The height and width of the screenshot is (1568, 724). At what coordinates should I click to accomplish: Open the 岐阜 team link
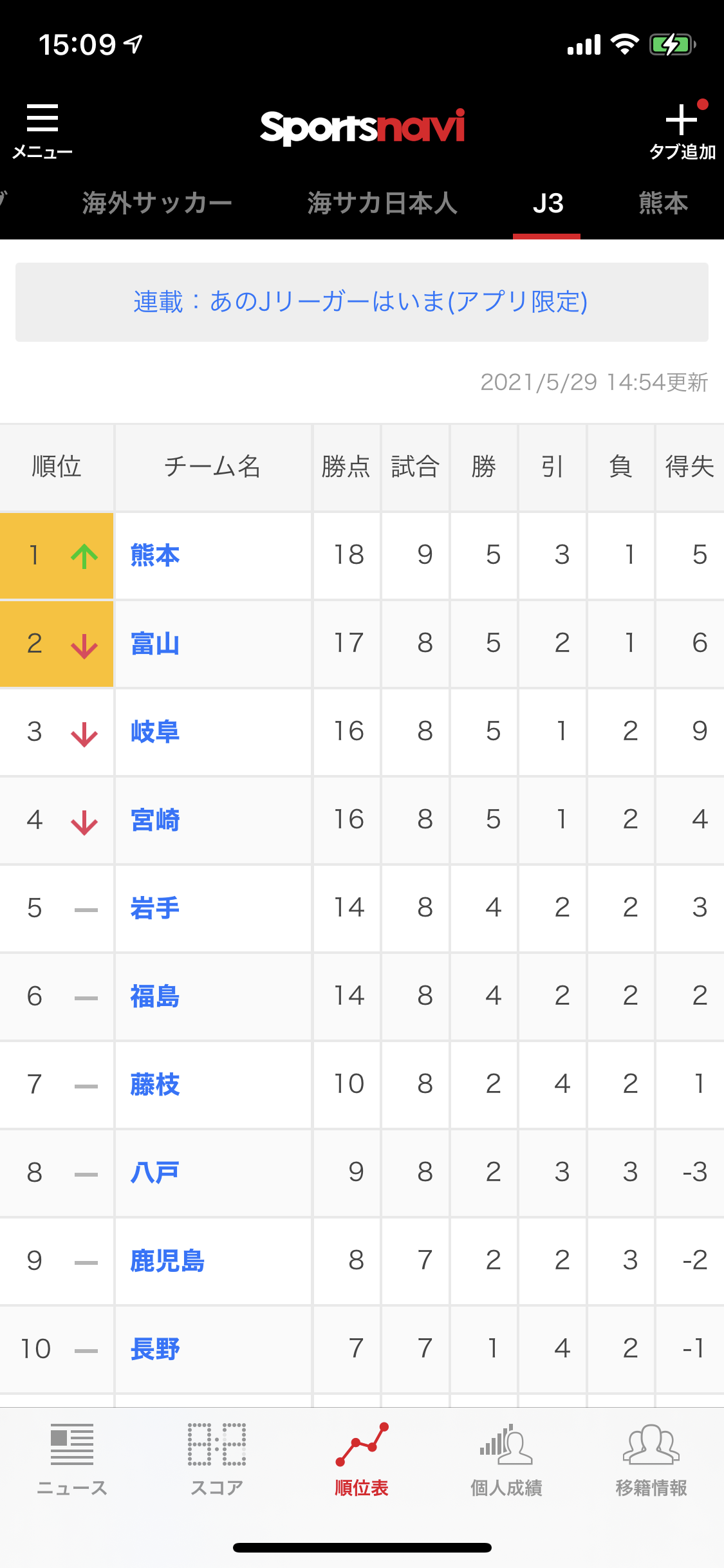[155, 732]
